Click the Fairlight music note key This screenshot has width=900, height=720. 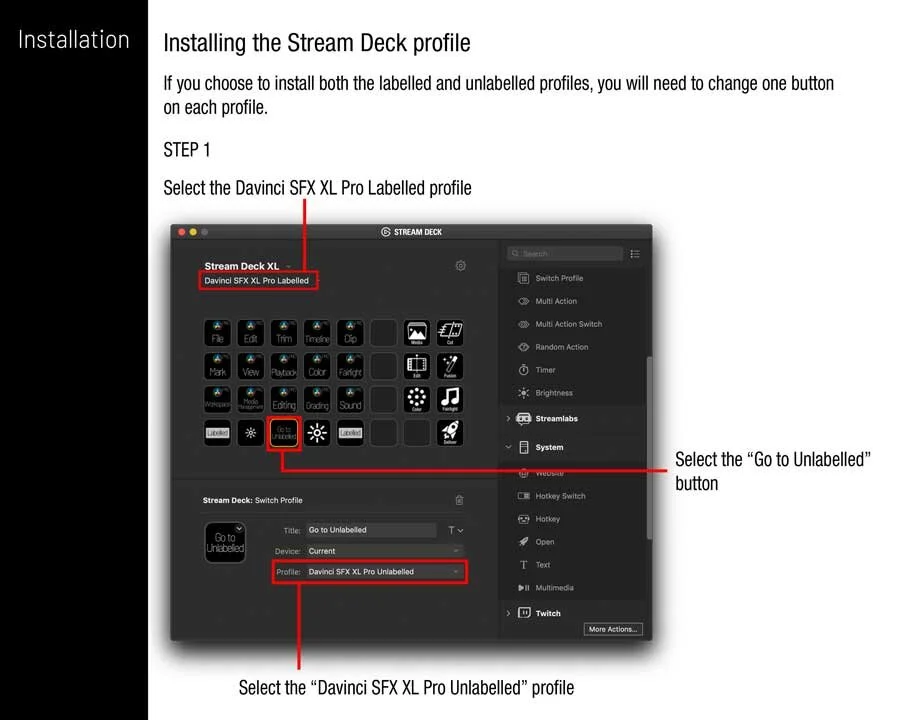[449, 399]
